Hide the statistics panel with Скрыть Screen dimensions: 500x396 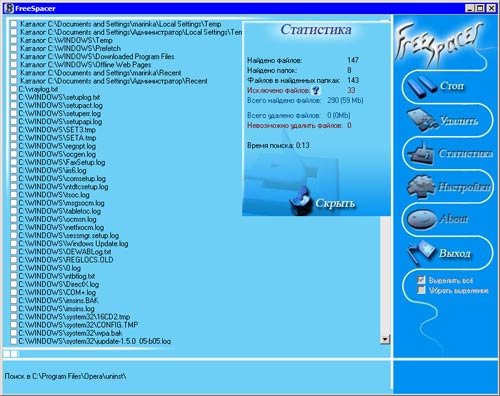coord(335,203)
